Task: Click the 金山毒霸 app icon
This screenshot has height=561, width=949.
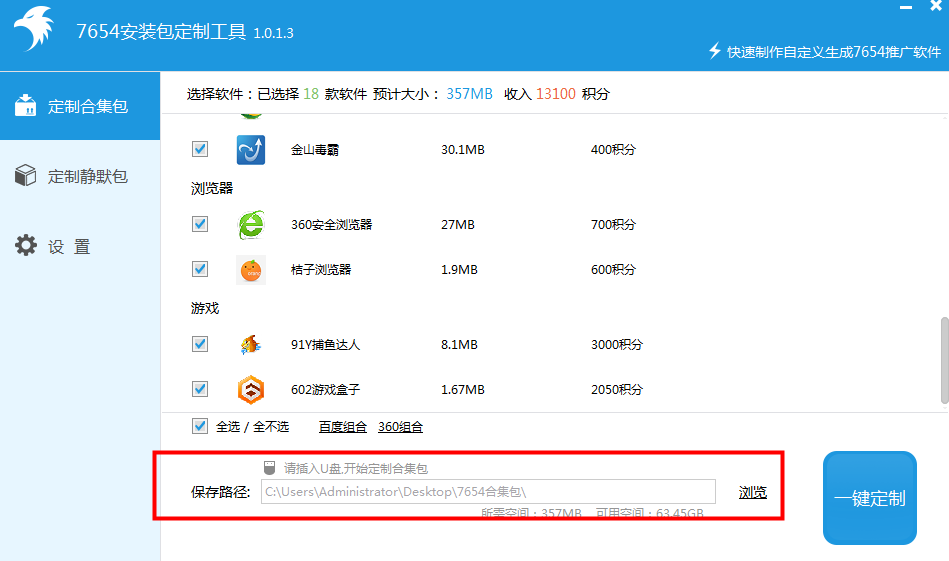Action: coord(250,150)
